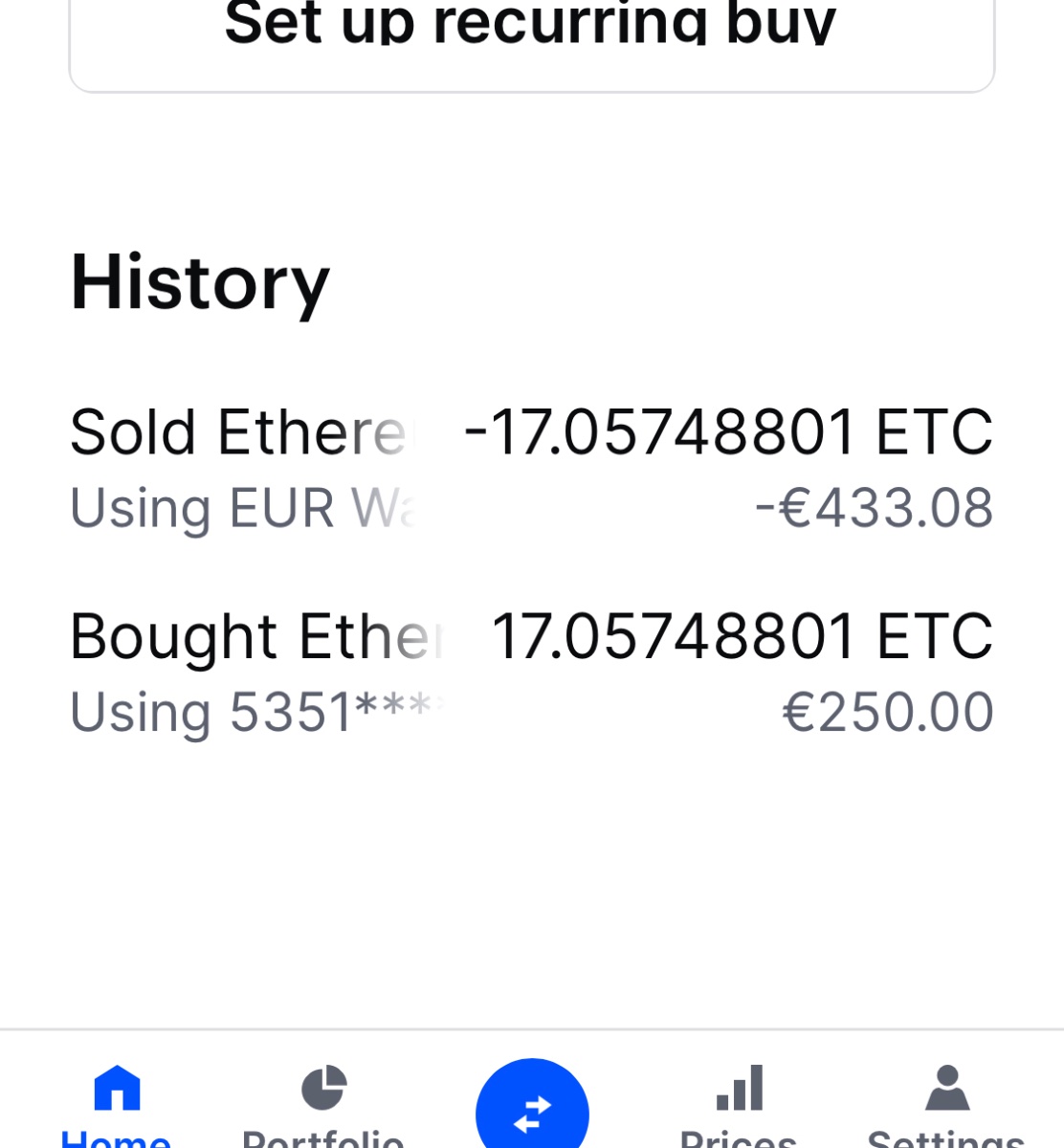Image resolution: width=1064 pixels, height=1148 pixels.
Task: Switch to the Prices tab label
Action: (x=738, y=1138)
